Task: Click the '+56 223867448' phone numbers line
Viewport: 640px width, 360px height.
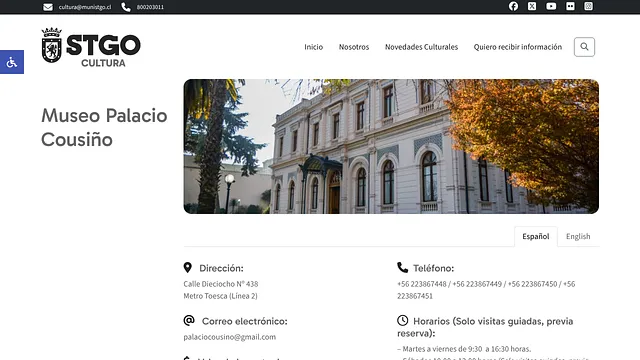Action: 486,290
